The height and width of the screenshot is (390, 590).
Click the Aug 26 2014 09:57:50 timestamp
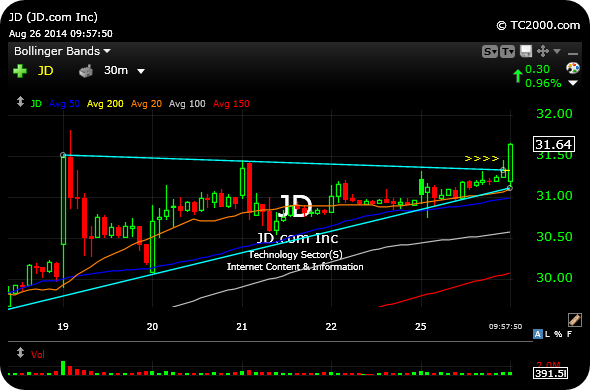point(61,34)
